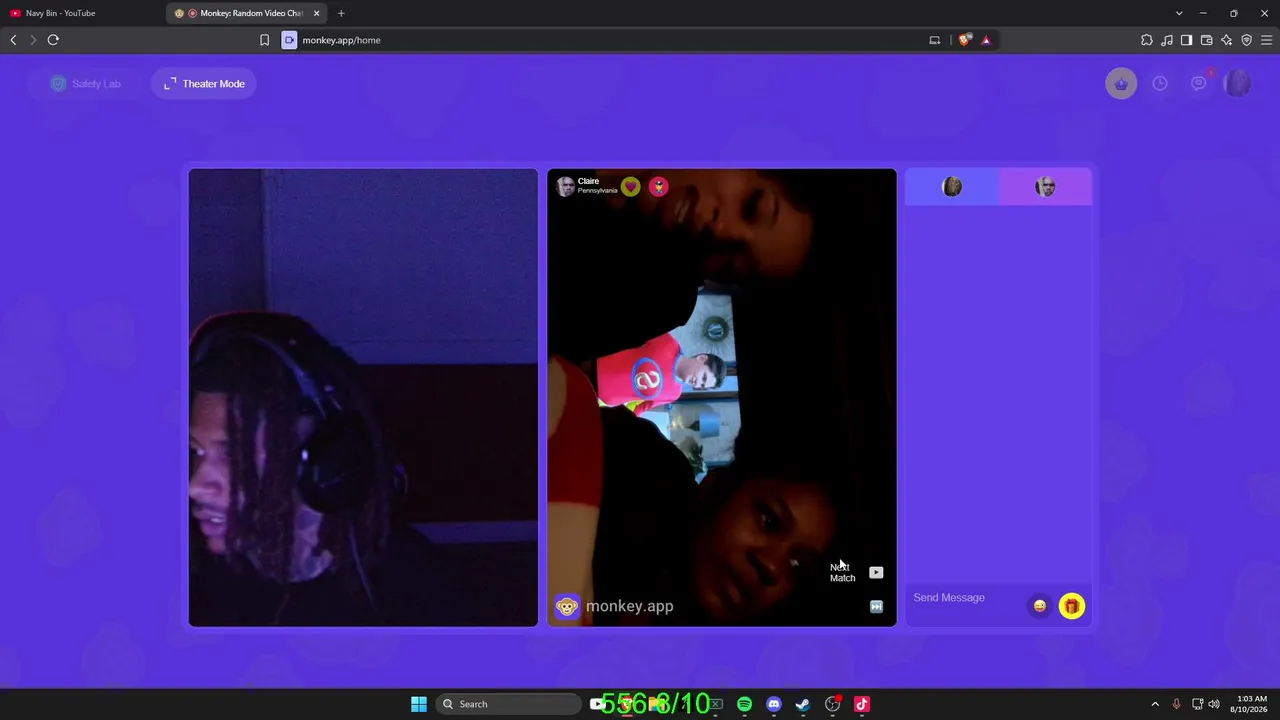Open the emoji picker in chat
The image size is (1280, 720).
tap(1040, 606)
